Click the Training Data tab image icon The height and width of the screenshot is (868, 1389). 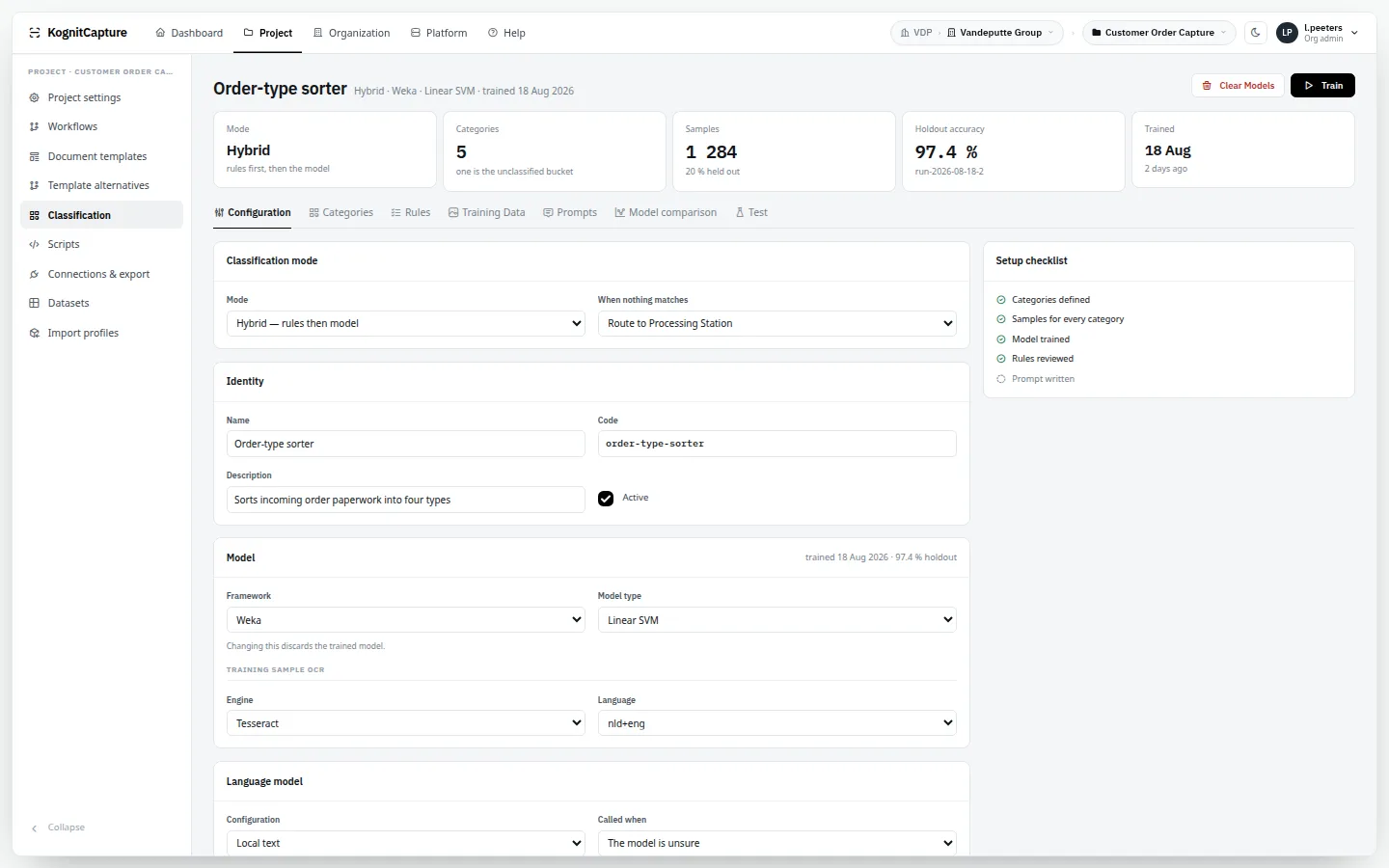[453, 212]
